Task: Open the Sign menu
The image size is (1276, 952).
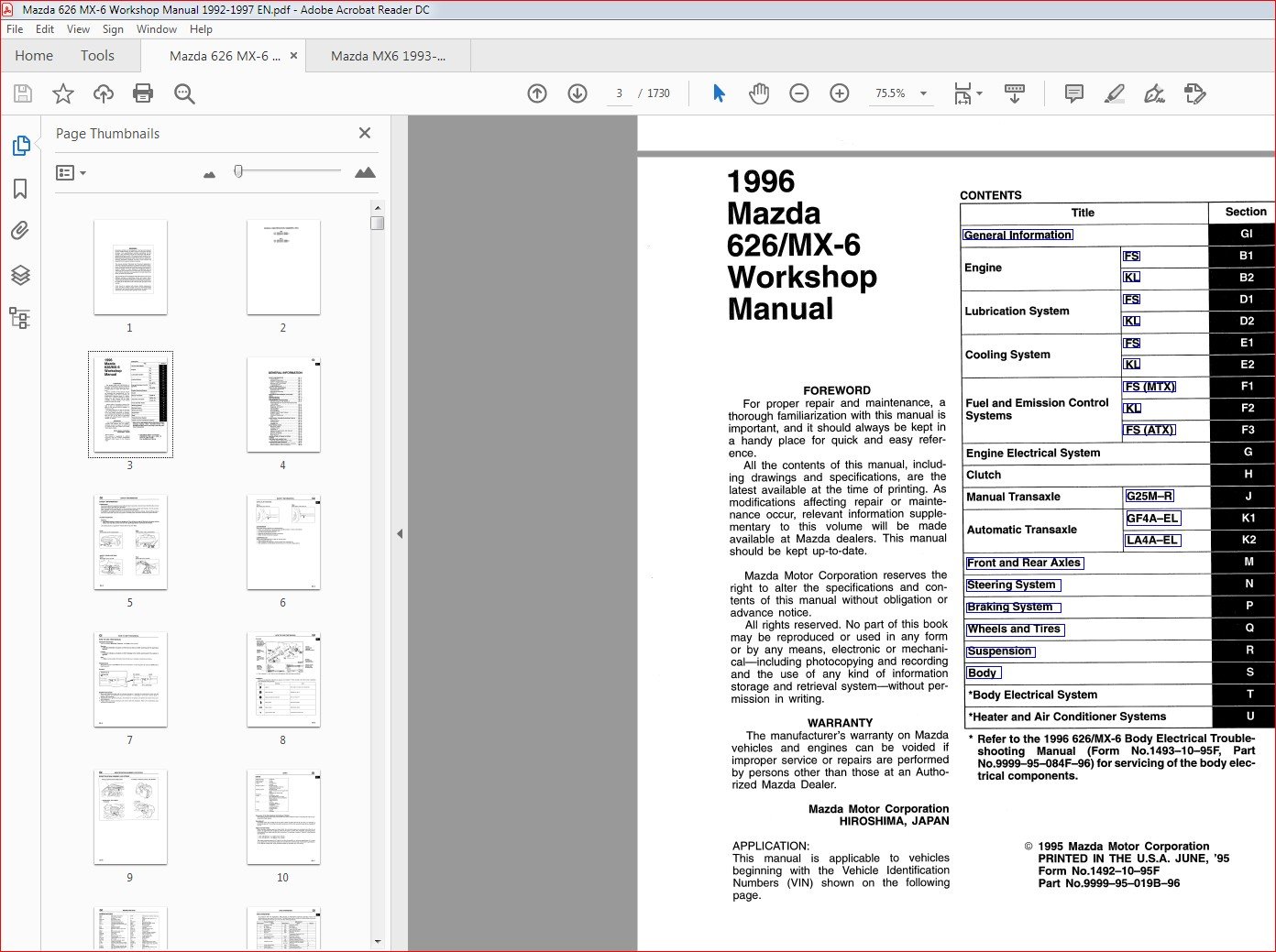Action: pos(113,29)
